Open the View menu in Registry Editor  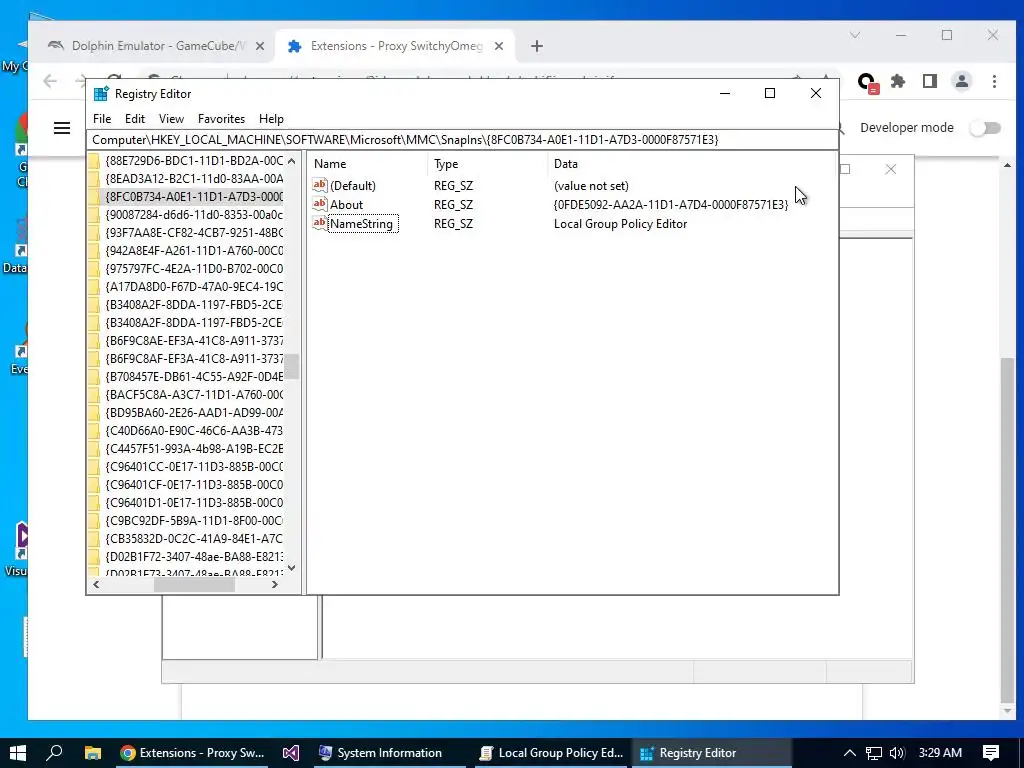(171, 119)
